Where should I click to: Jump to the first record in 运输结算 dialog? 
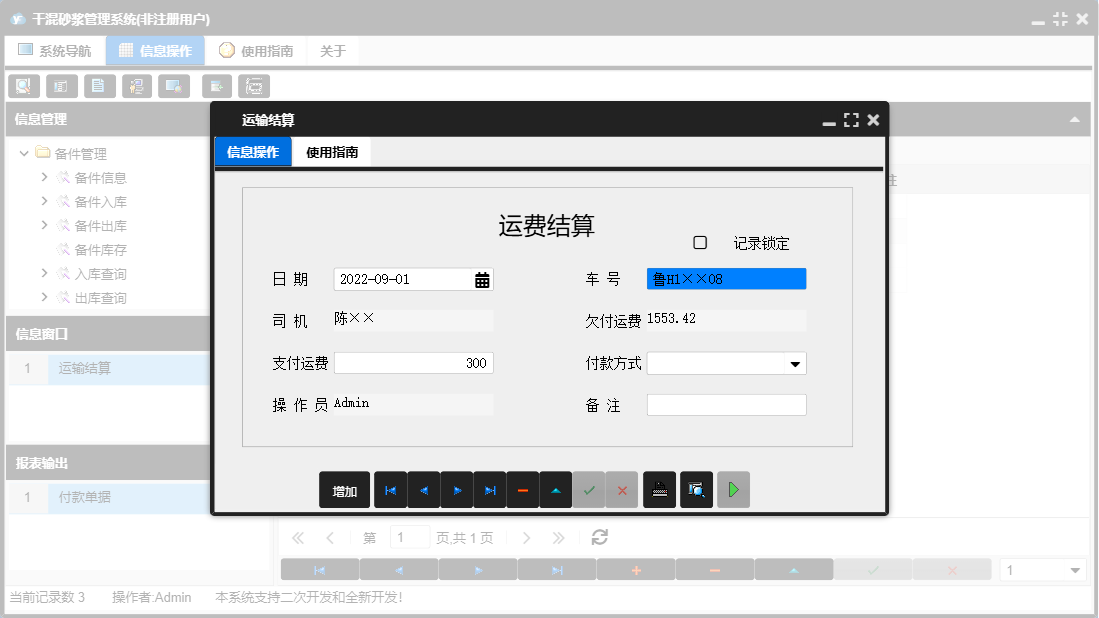(390, 489)
